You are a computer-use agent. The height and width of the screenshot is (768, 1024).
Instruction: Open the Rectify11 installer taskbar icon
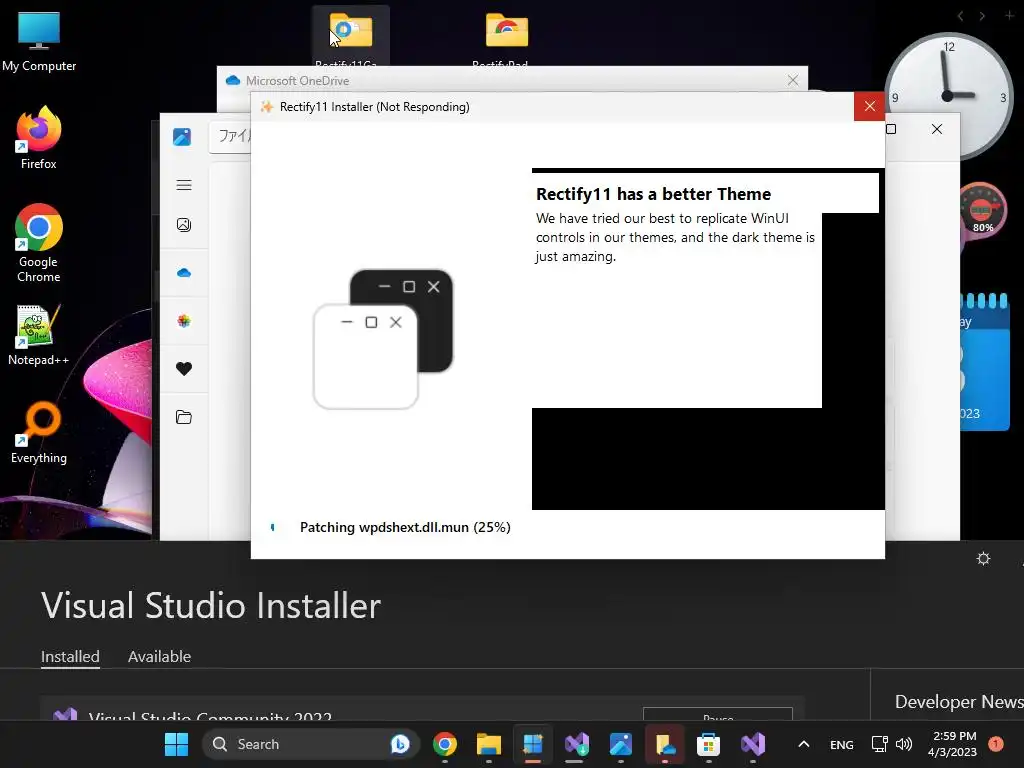[x=533, y=744]
